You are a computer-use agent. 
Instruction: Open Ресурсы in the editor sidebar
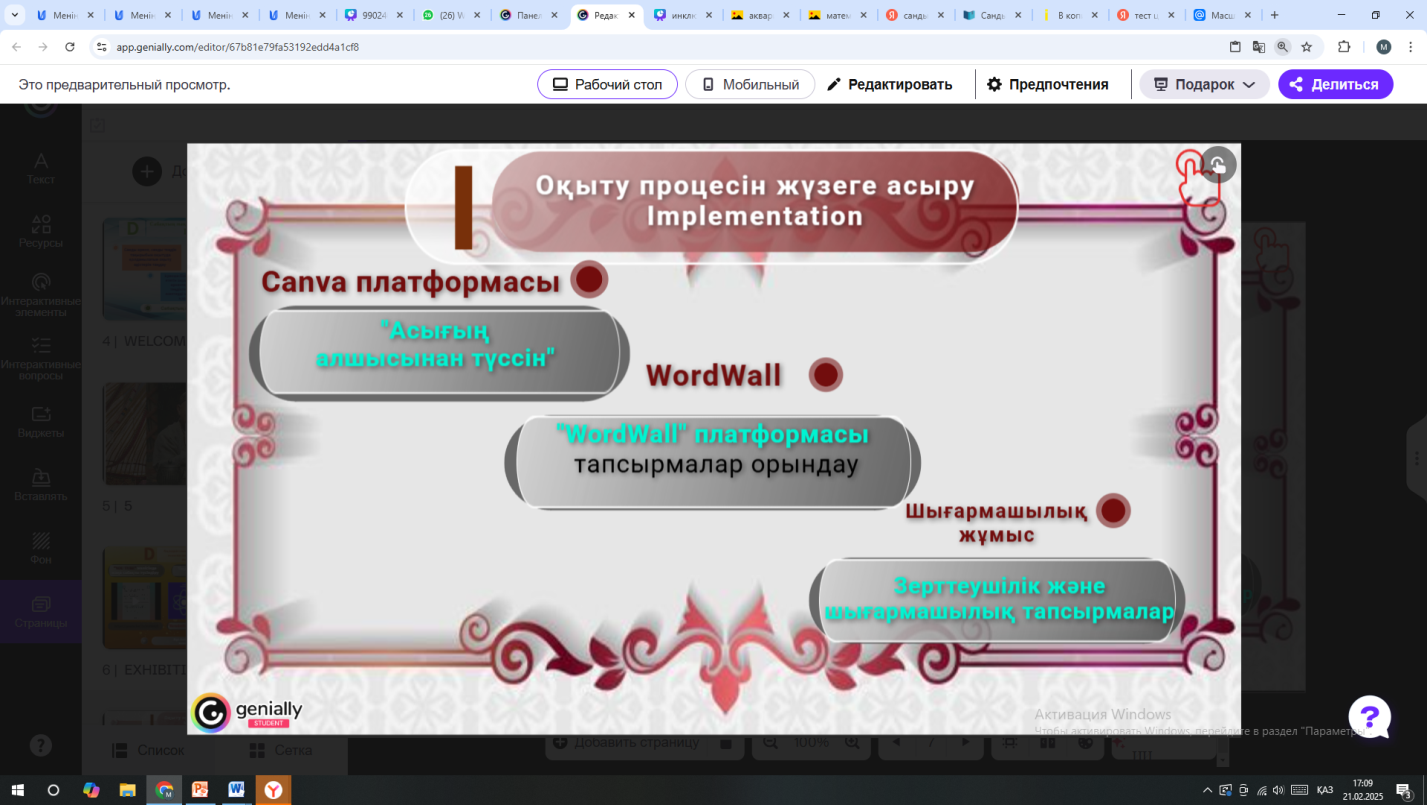(41, 232)
